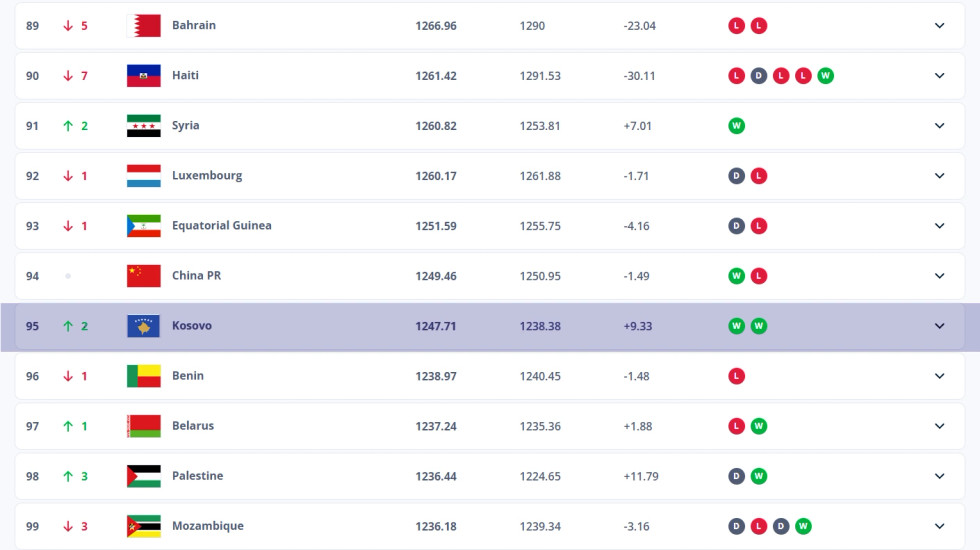This screenshot has width=980, height=550.
Task: Click Bahrain's total points 1266.96
Action: pos(436,26)
